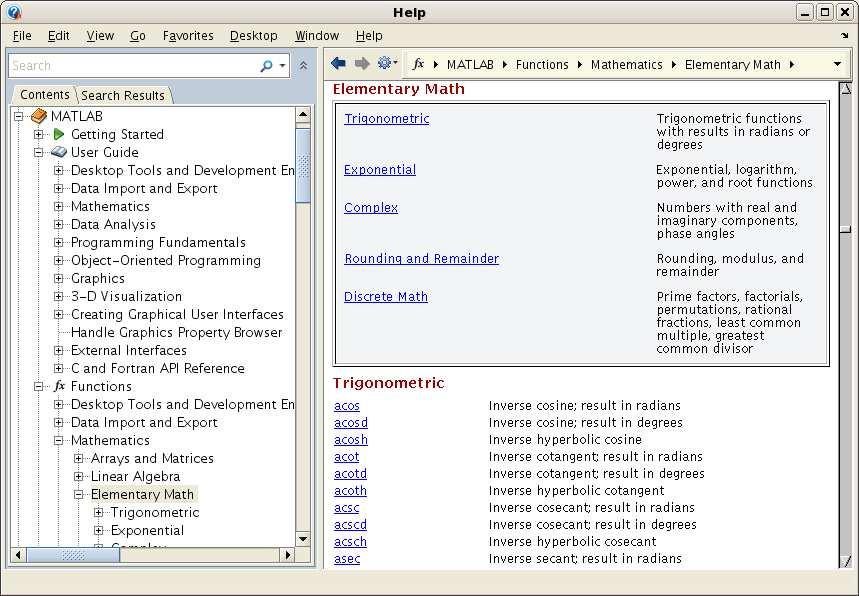The width and height of the screenshot is (859, 596).
Task: Select Object-Oriented Programming in the tree
Action: click(x=165, y=260)
